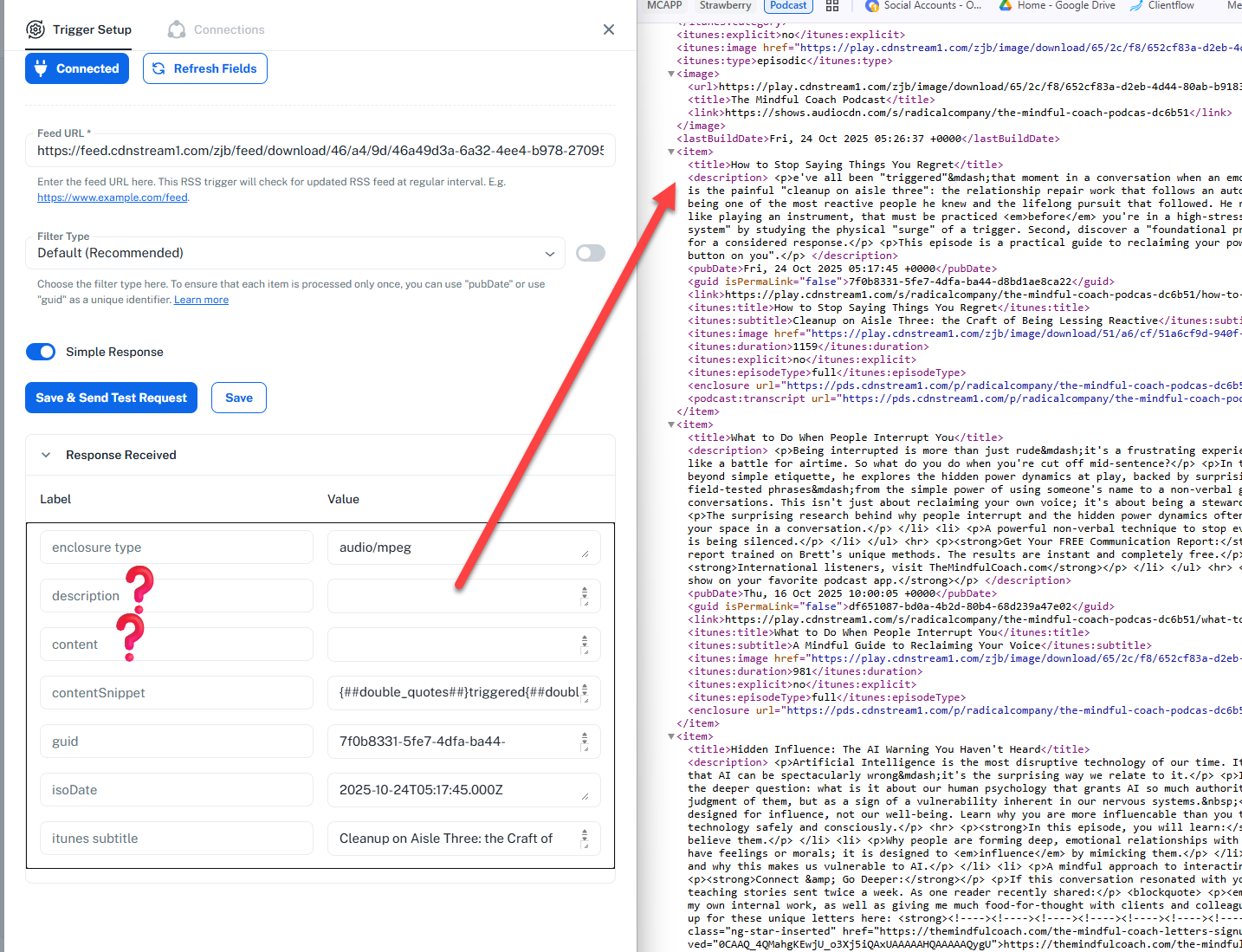Turn off the Simple Response switch

41,352
